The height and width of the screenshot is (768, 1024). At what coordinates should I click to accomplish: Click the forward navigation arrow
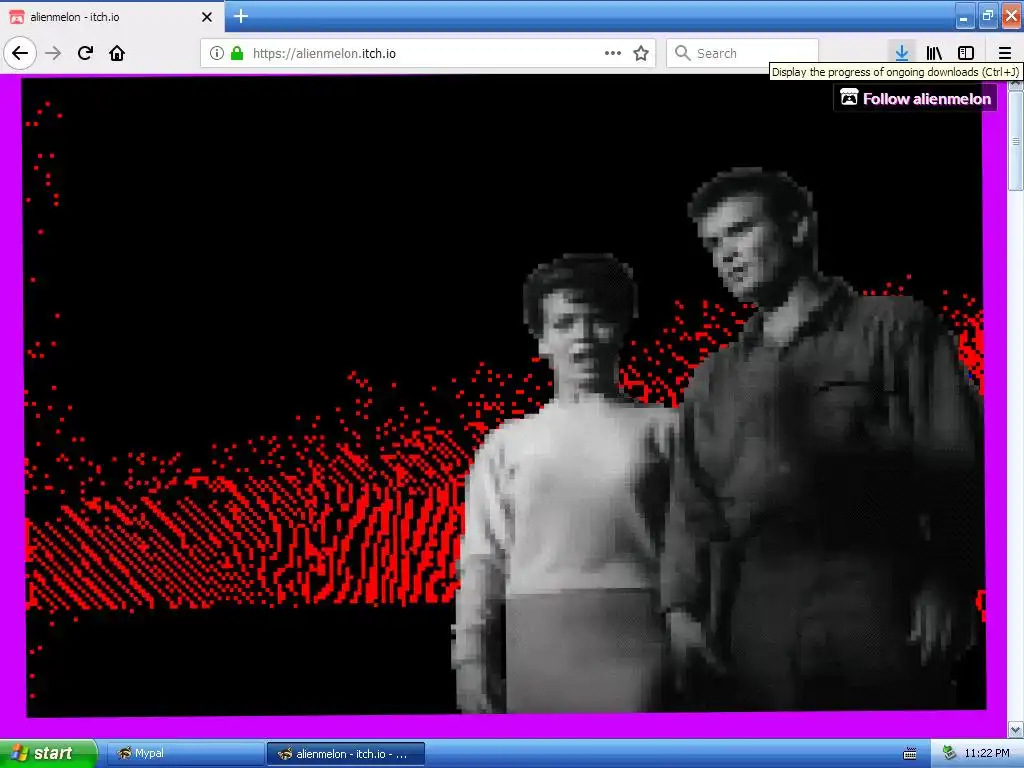pyautogui.click(x=53, y=53)
